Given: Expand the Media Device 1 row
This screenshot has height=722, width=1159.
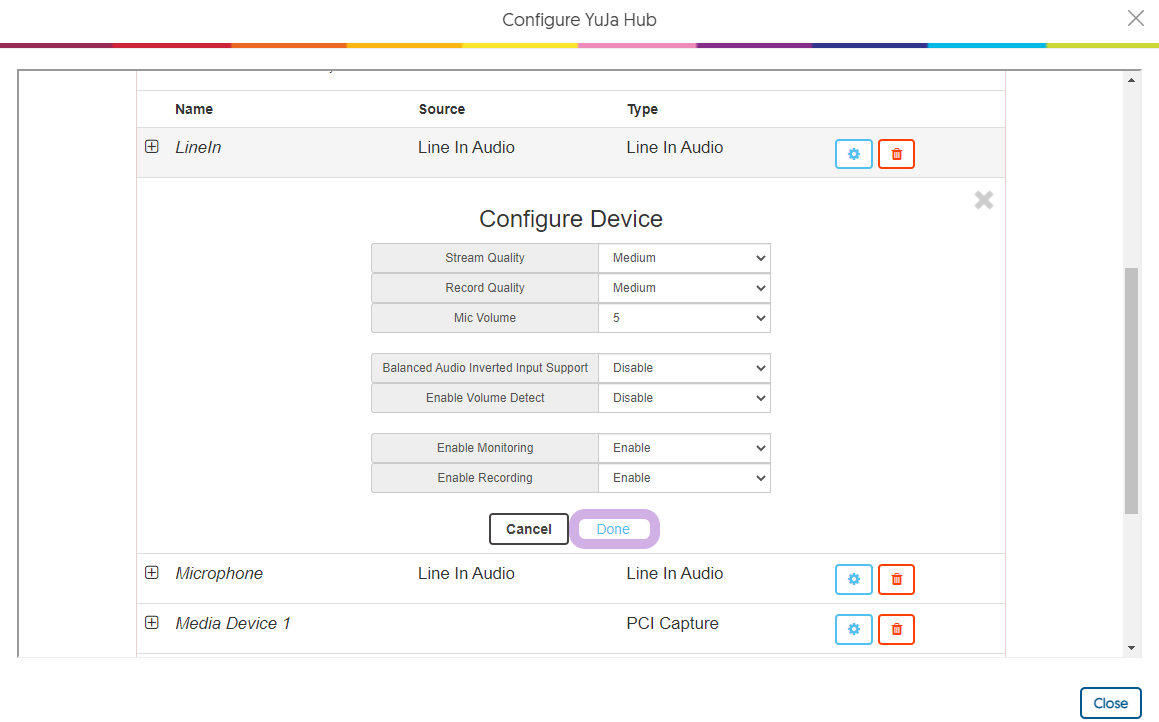Looking at the screenshot, I should (152, 623).
